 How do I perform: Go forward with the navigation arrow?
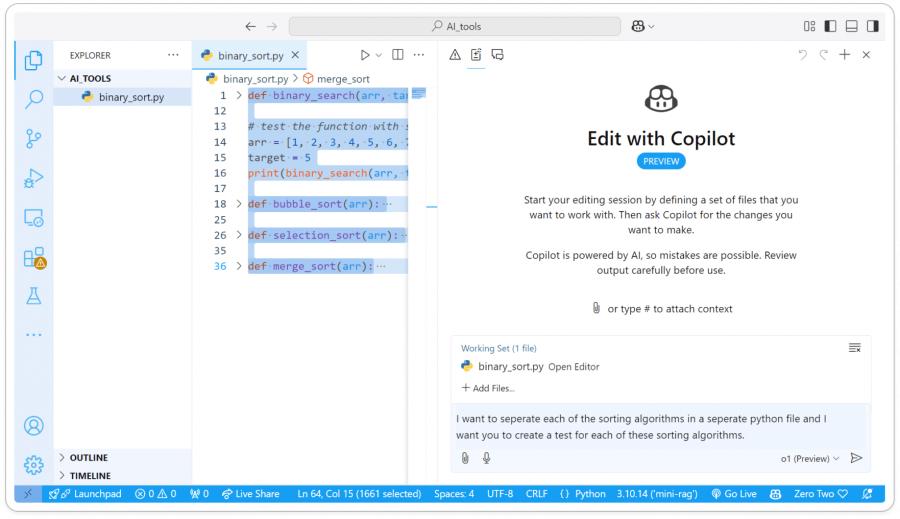pyautogui.click(x=272, y=26)
